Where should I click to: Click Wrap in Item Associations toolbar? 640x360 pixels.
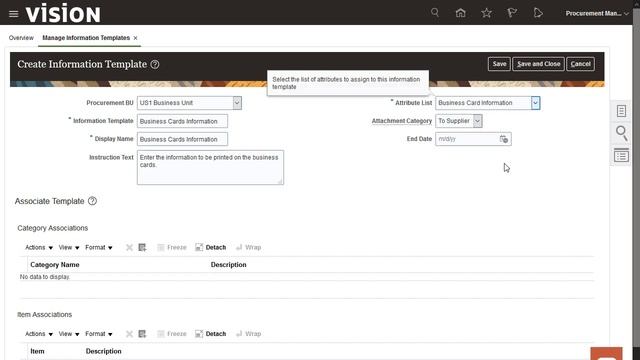[x=249, y=334]
